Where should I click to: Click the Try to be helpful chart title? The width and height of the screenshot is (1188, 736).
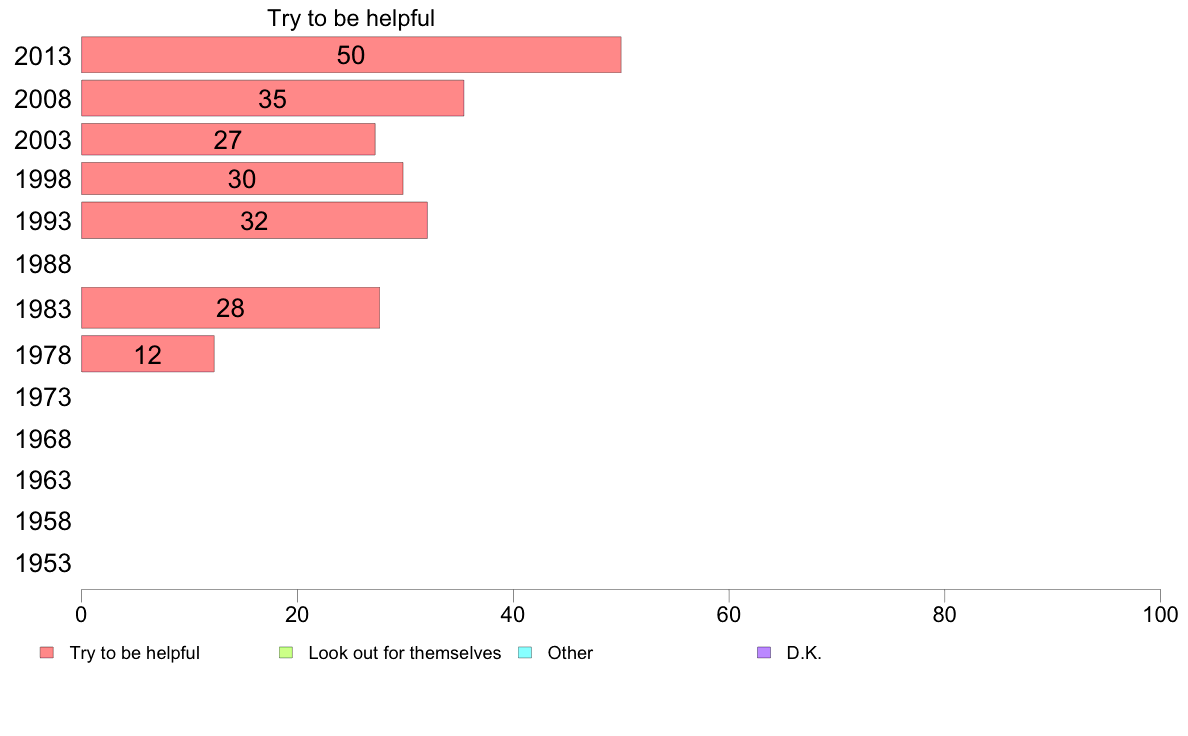click(351, 18)
